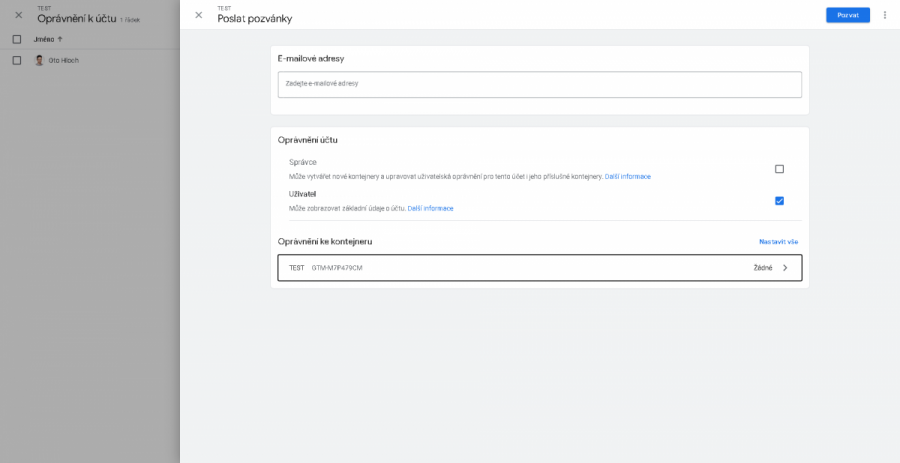The image size is (900, 463).
Task: Tick the checkbox beside Oto Hloch
Action: tap(17, 60)
